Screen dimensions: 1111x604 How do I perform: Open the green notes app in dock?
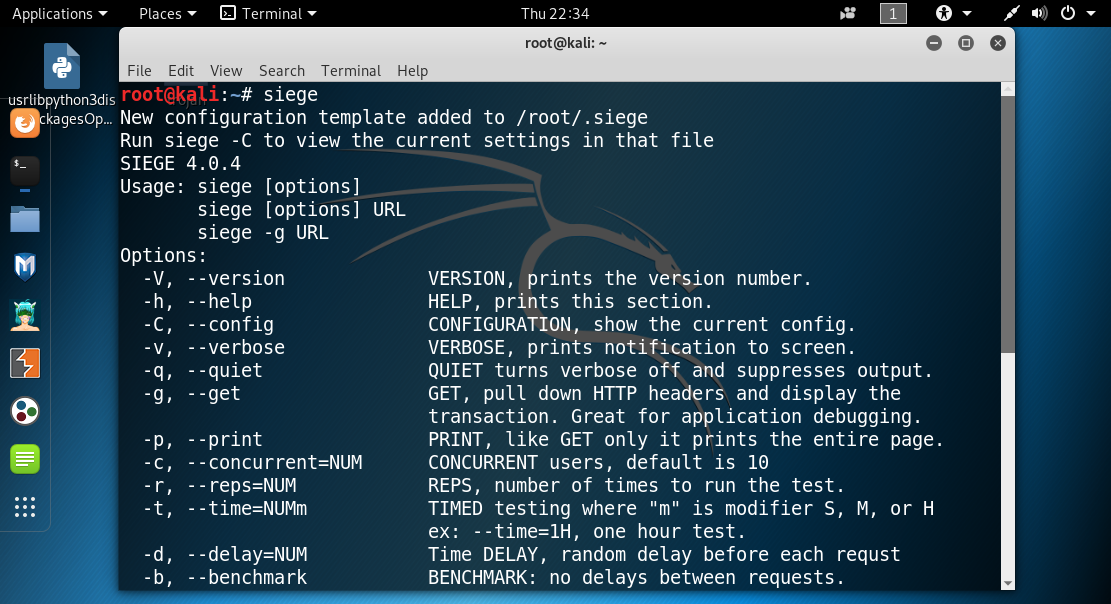(x=25, y=459)
